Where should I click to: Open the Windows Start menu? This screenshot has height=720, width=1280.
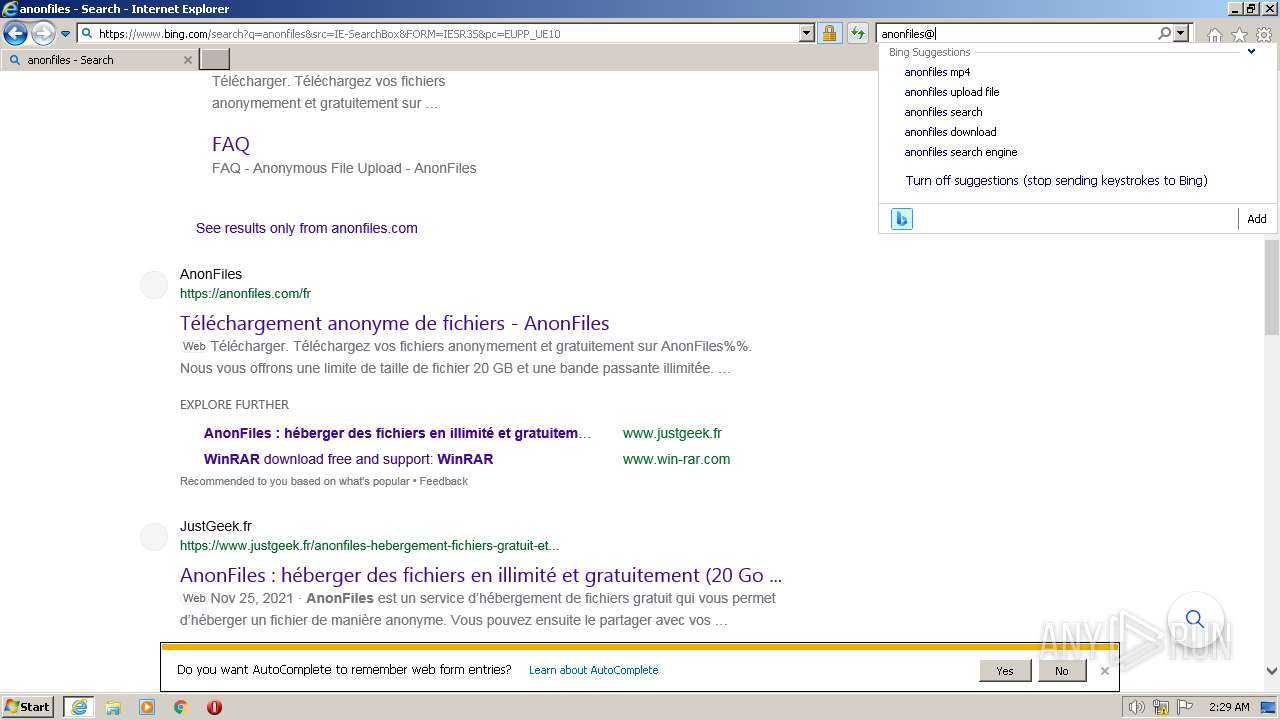pos(28,706)
